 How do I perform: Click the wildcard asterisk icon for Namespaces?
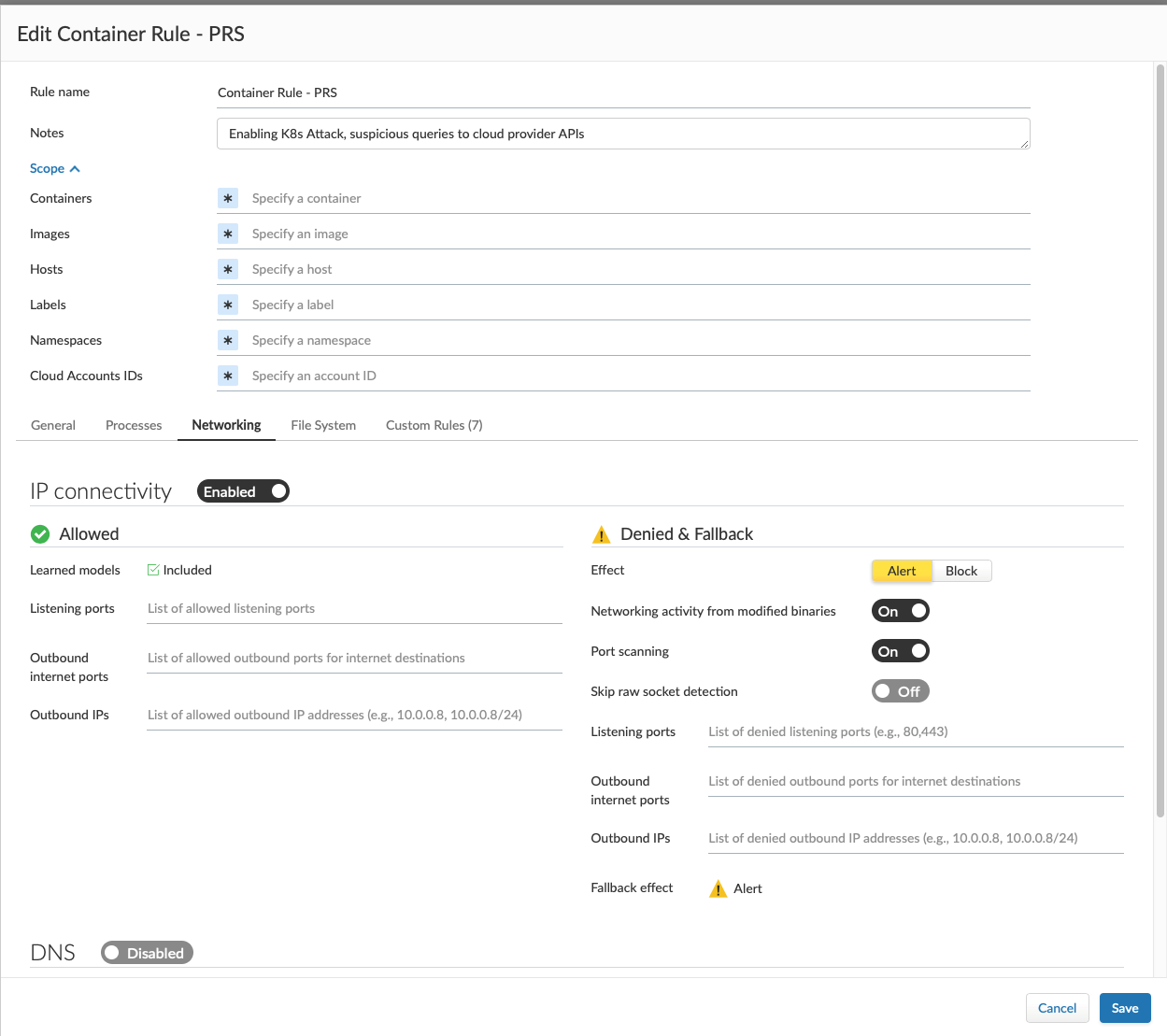point(228,340)
